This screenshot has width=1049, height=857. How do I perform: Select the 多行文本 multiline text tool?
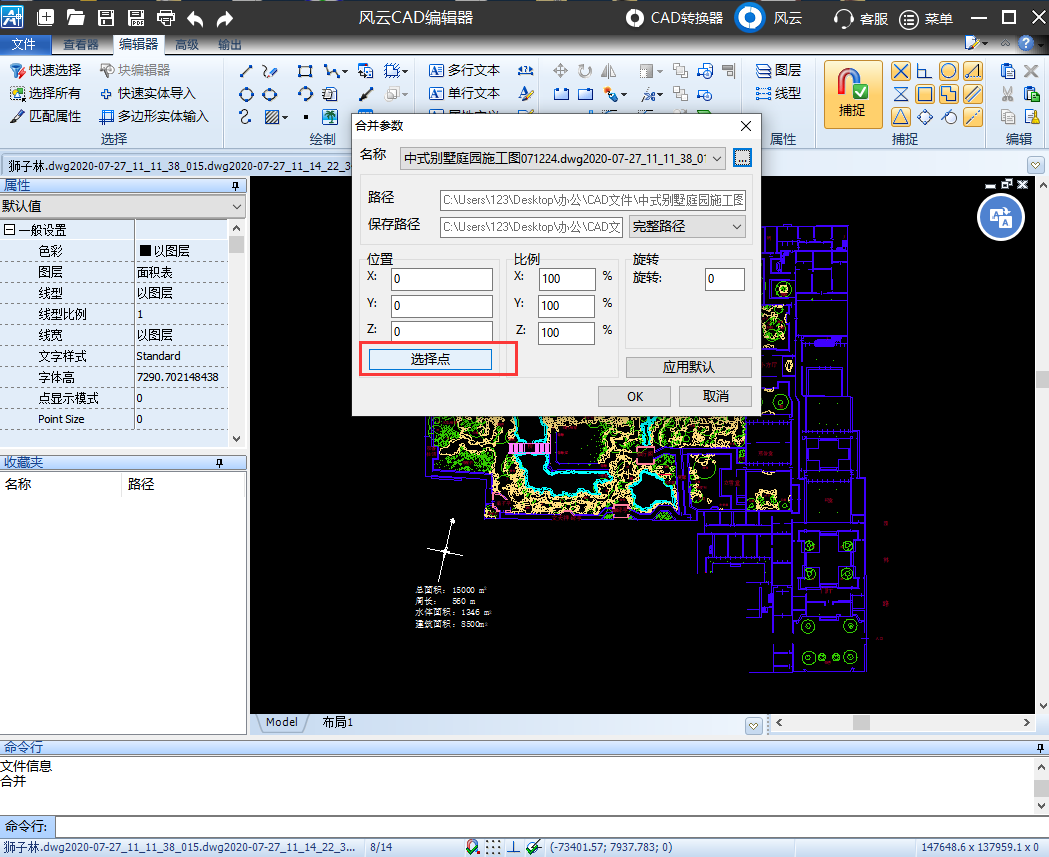464,70
